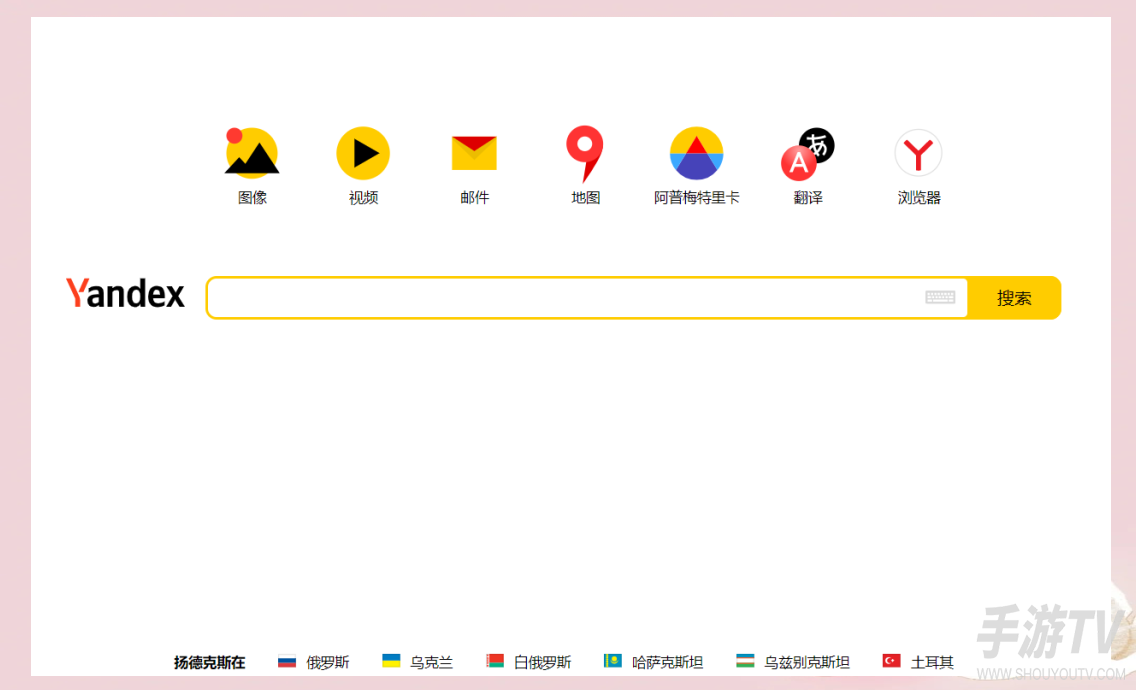Viewport: 1136px width, 690px height.
Task: Click the 视频 label text
Action: [363, 198]
